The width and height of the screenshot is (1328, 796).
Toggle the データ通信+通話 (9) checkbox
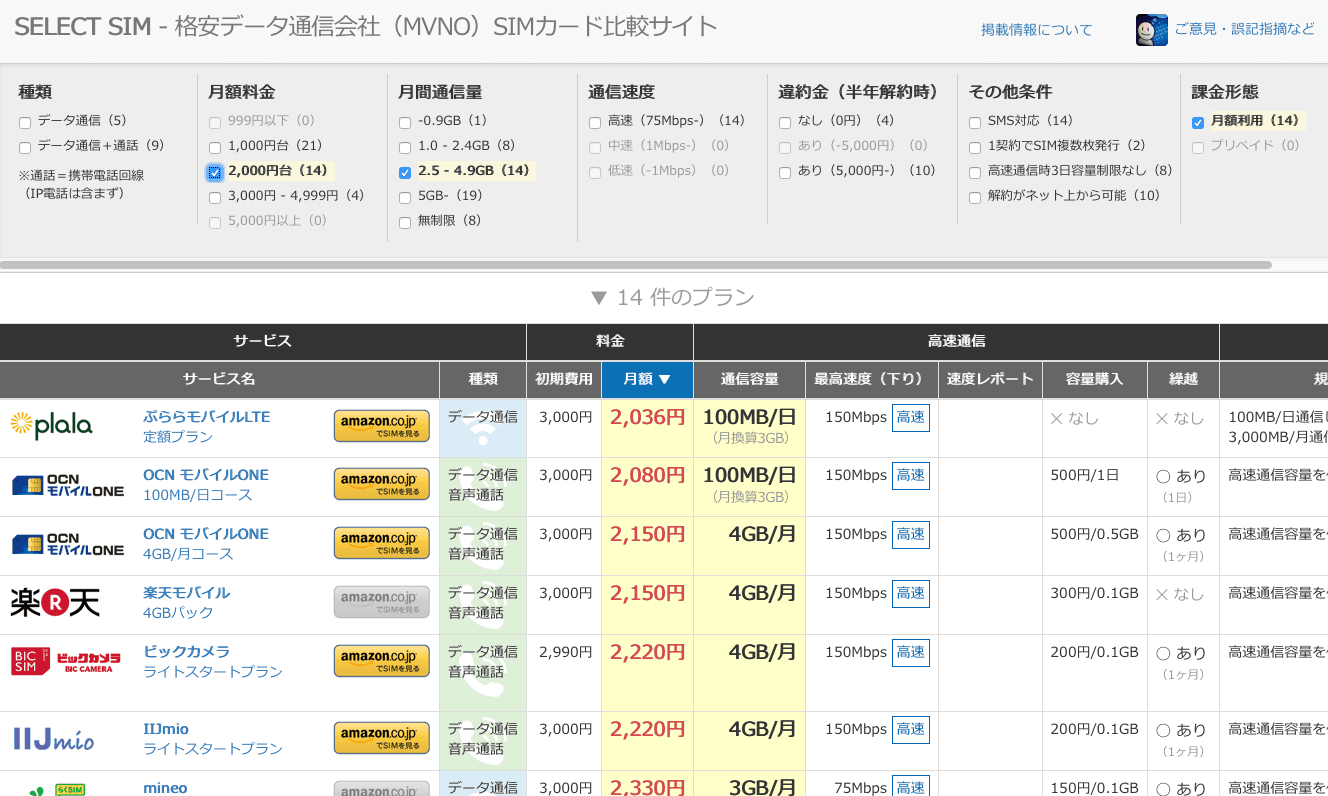(25, 147)
